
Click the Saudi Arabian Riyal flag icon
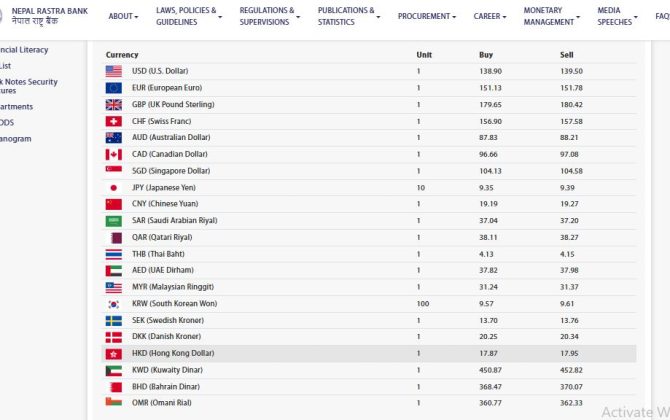[x=113, y=220]
